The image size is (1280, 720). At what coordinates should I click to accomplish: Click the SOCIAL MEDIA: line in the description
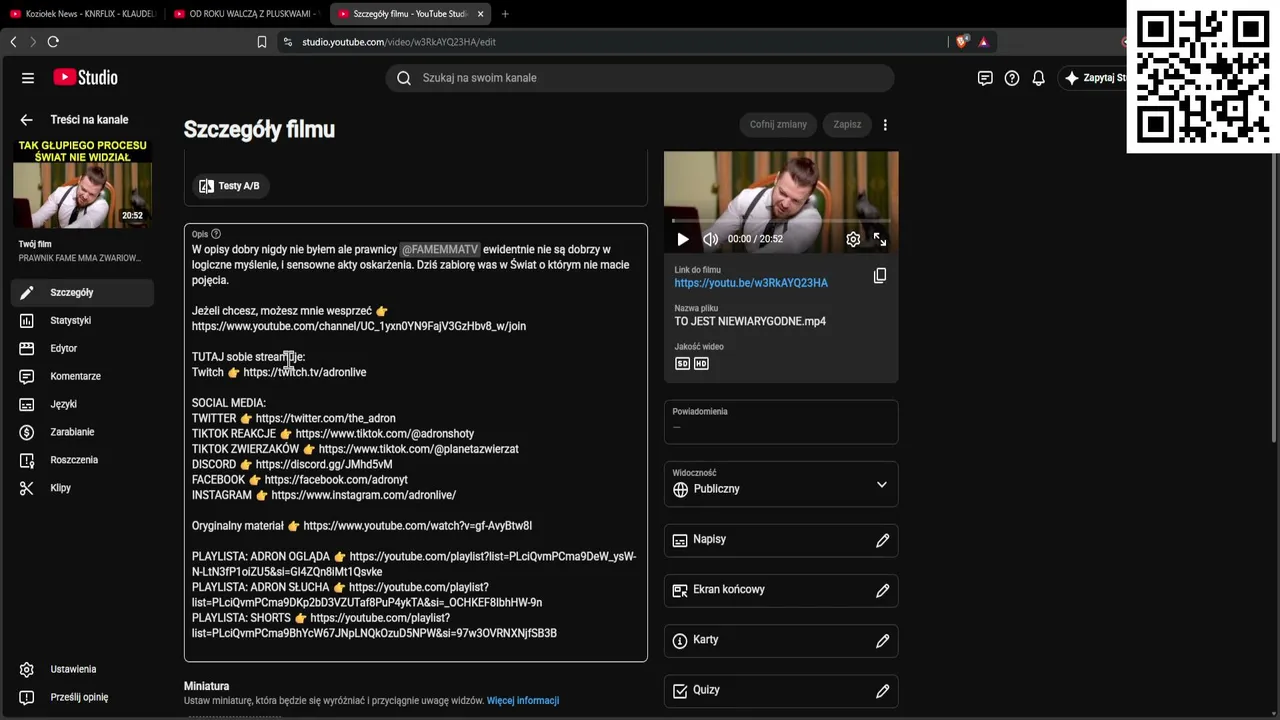coord(229,403)
